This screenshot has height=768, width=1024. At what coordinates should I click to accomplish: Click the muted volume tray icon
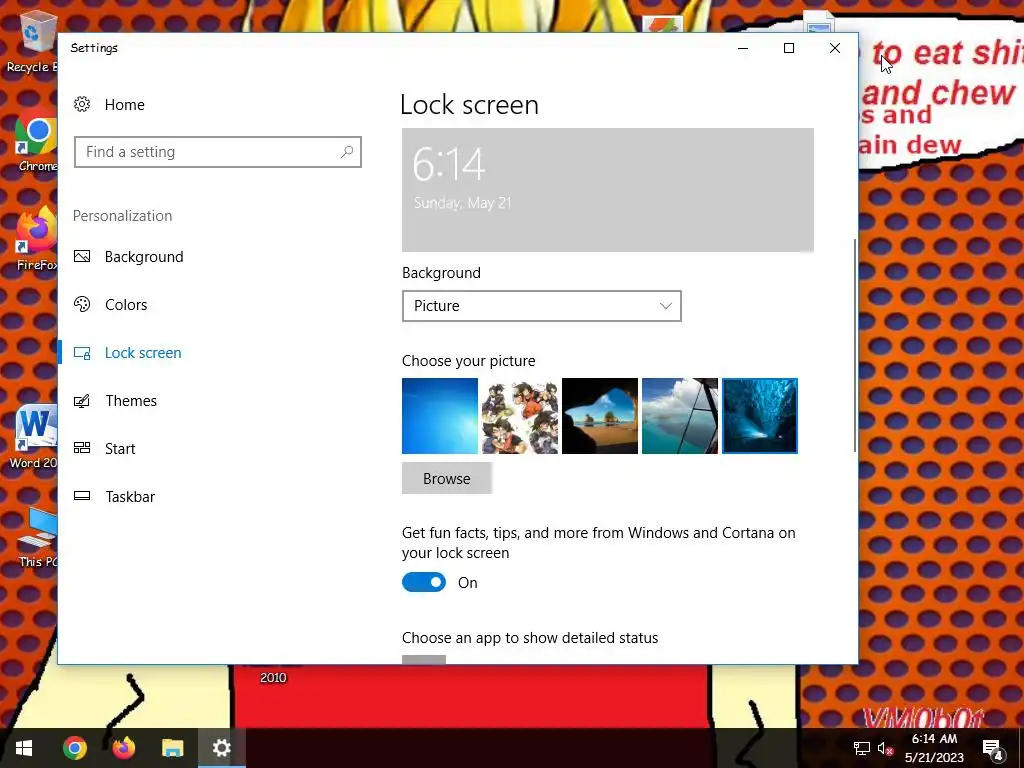point(885,748)
